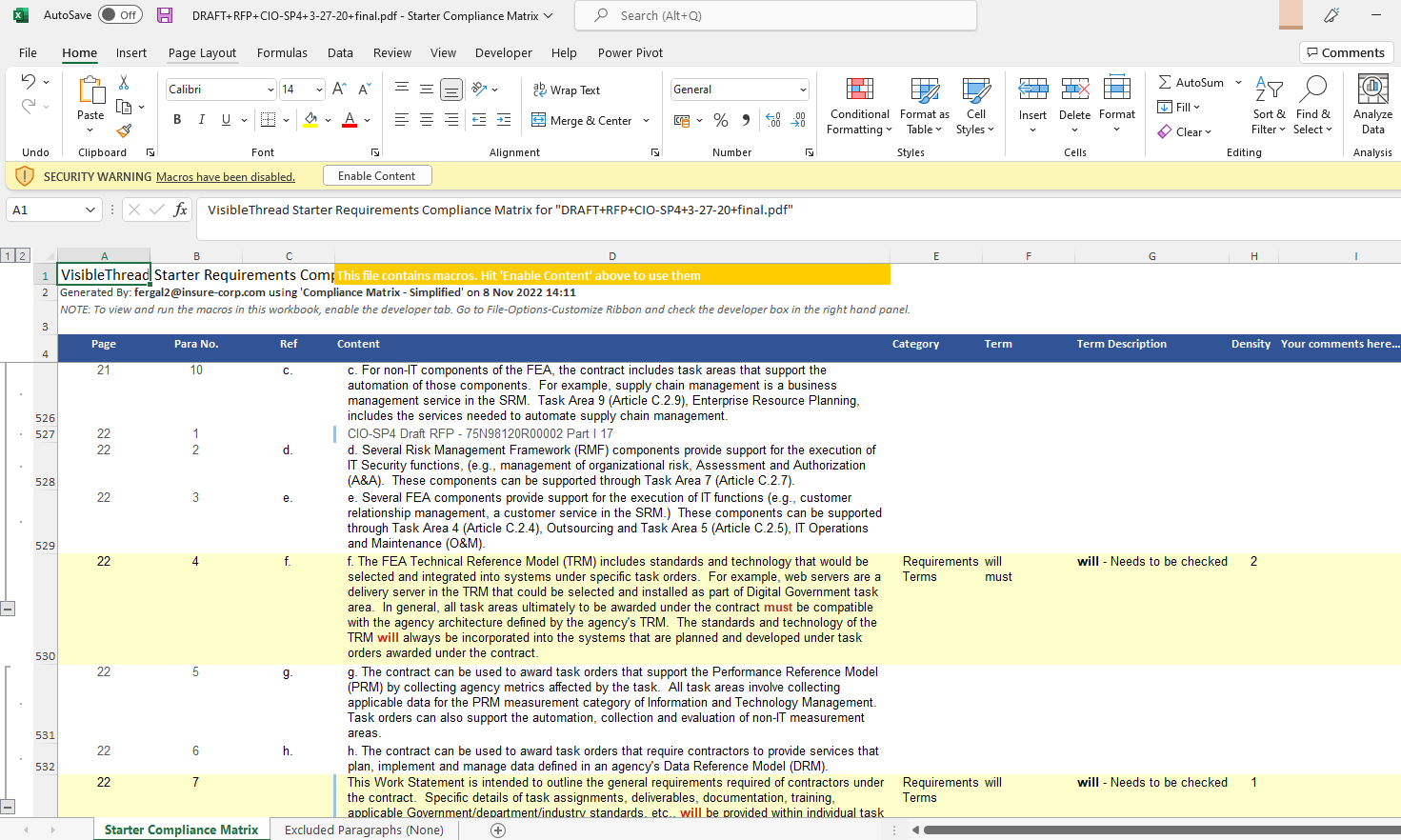Select the Format Painter brush

pos(124,130)
